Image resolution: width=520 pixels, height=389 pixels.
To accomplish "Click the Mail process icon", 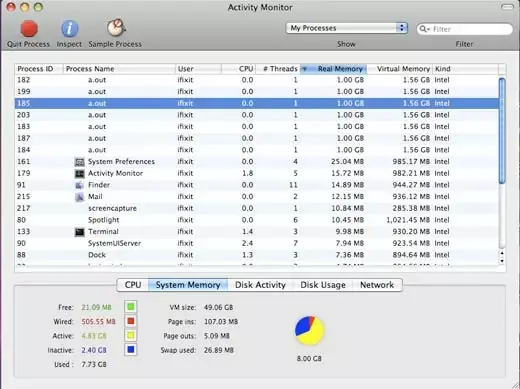I will coord(80,197).
